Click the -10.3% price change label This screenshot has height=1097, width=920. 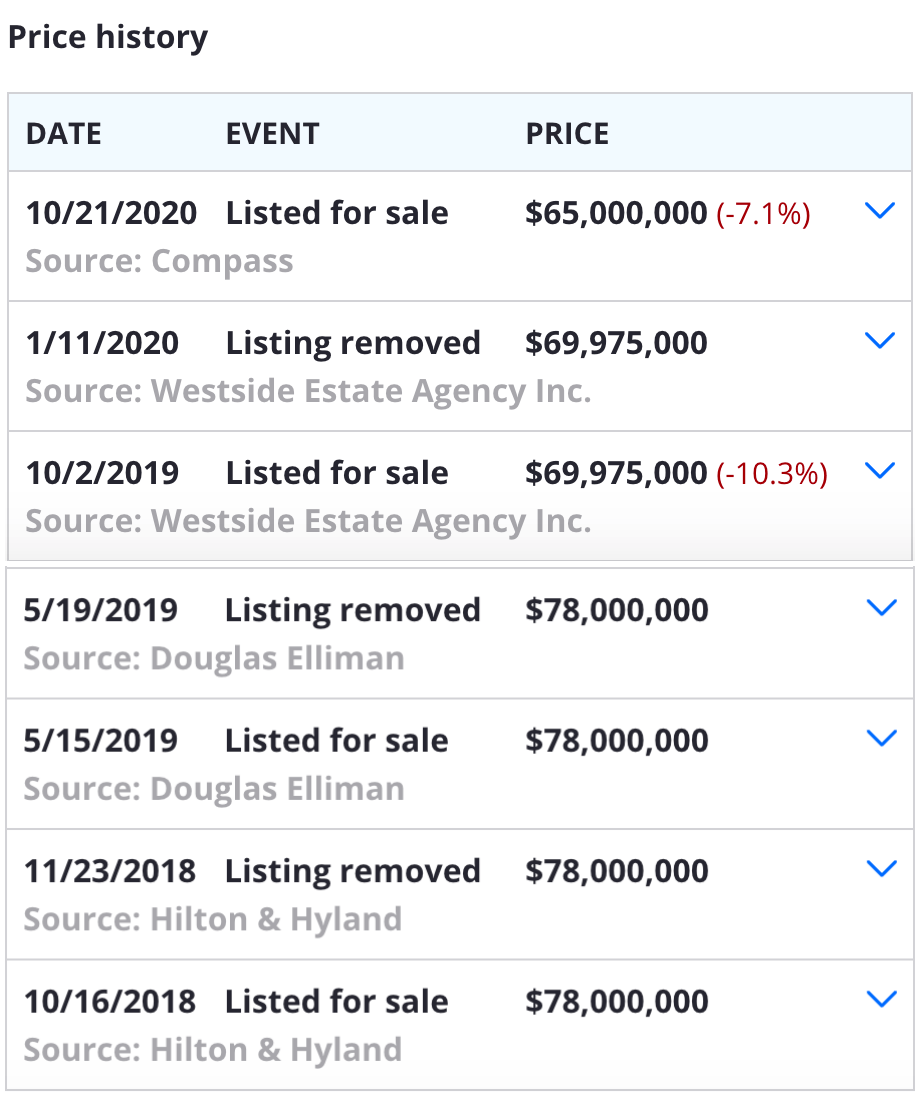(772, 474)
